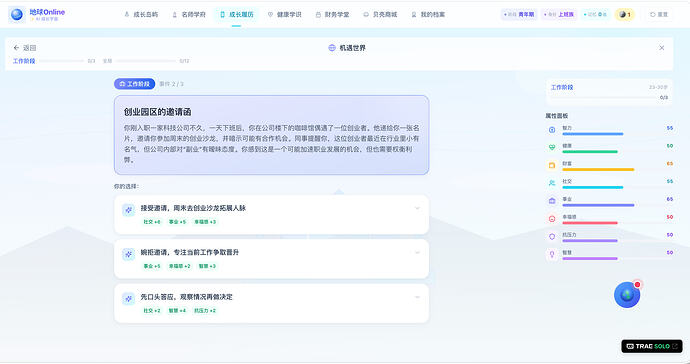Click sparkle icon on 先口头答应 option
This screenshot has width=690, height=364.
[x=128, y=299]
